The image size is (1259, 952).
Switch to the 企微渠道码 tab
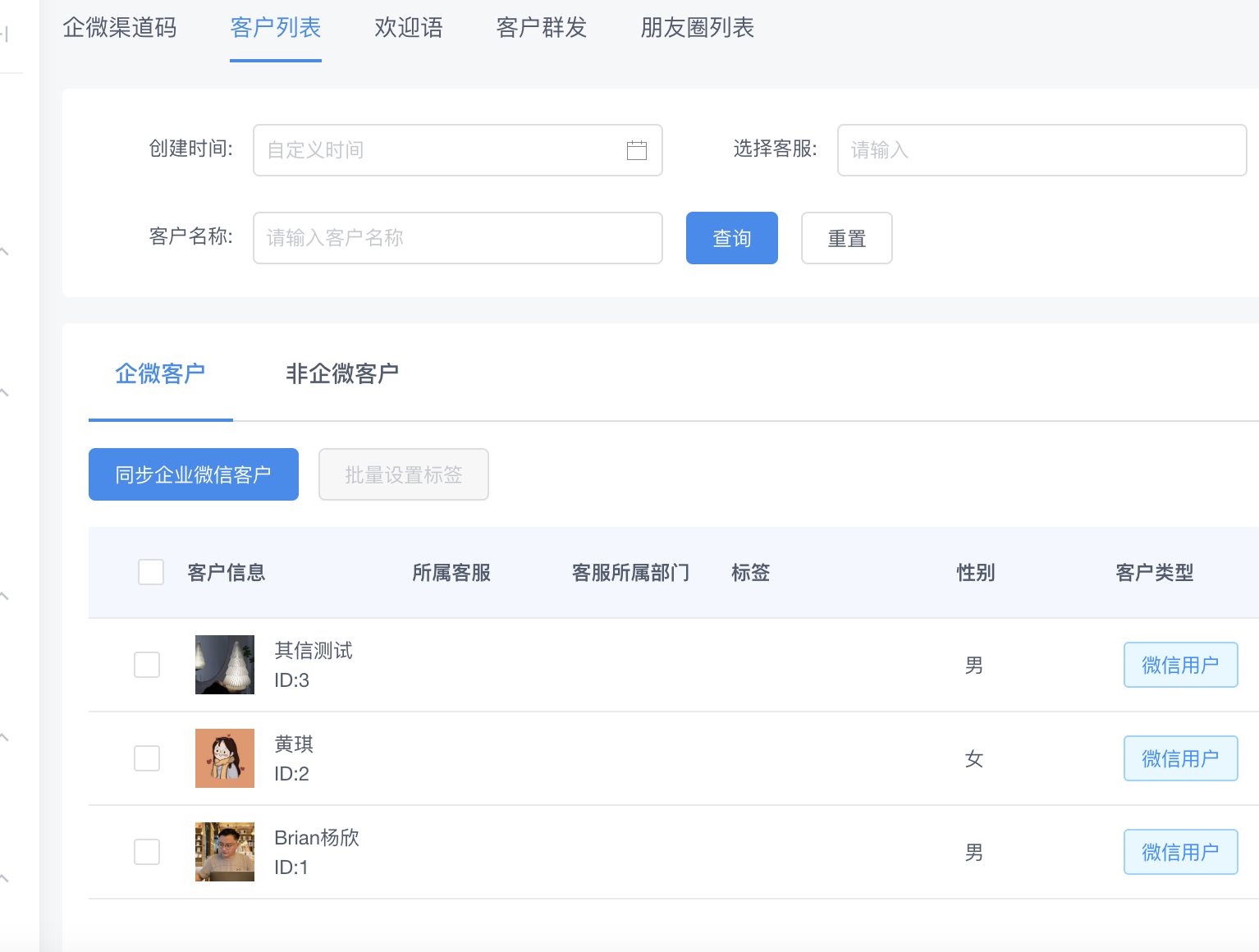pyautogui.click(x=120, y=28)
